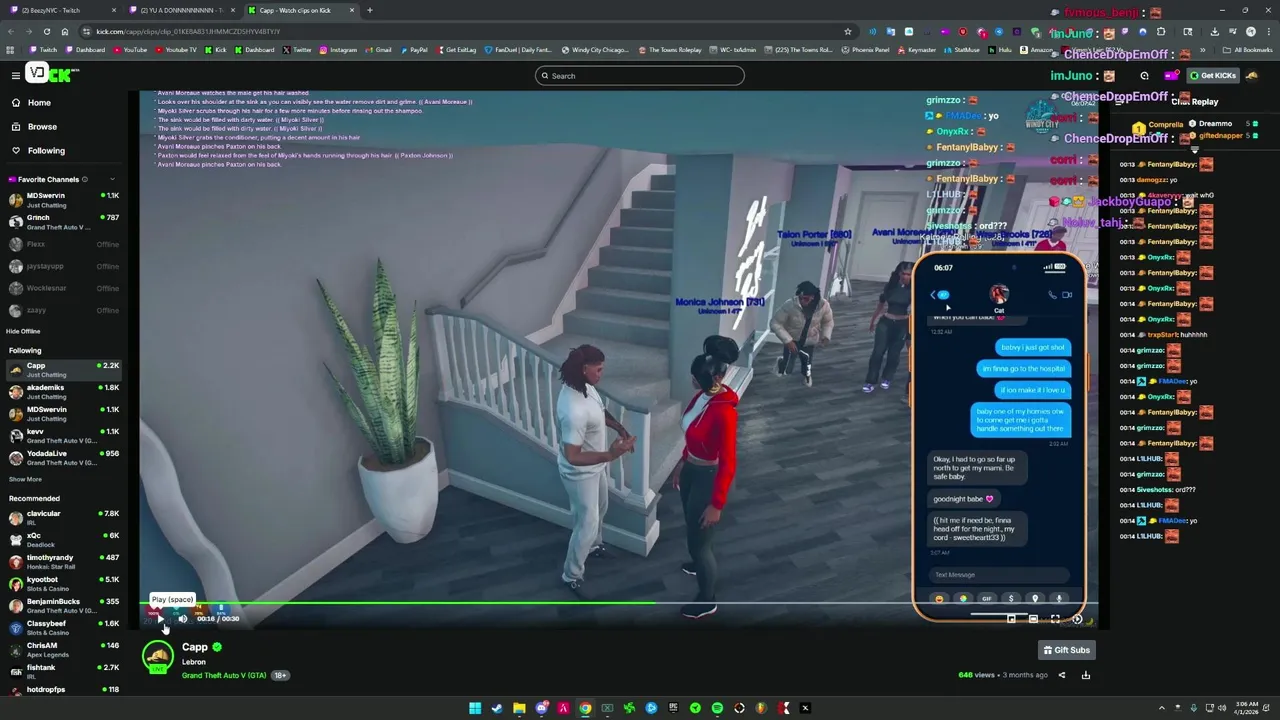Click the Gift Subs button
1280x720 pixels.
[x=1066, y=650]
